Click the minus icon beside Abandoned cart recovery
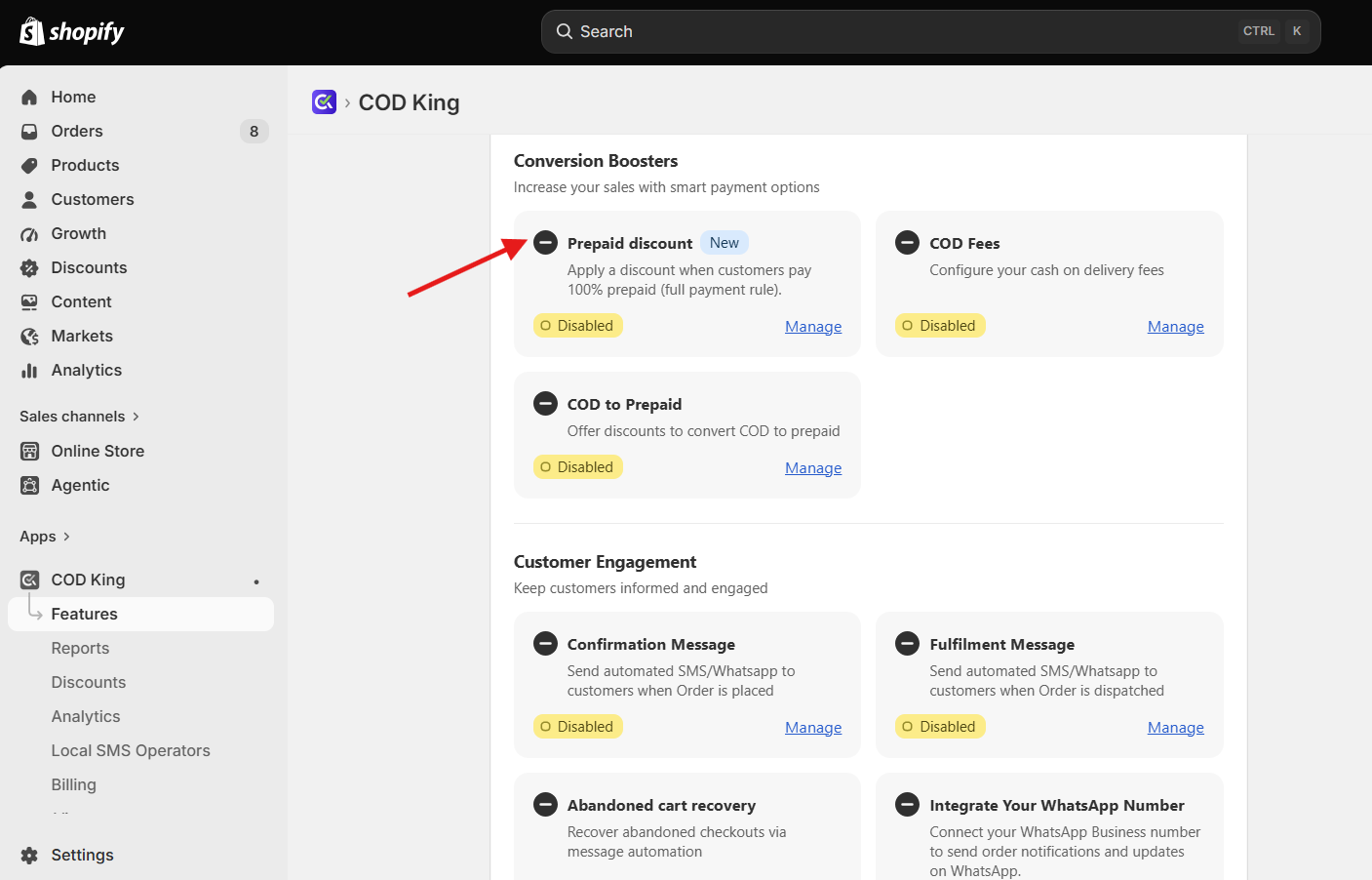The width and height of the screenshot is (1372, 880). click(546, 805)
